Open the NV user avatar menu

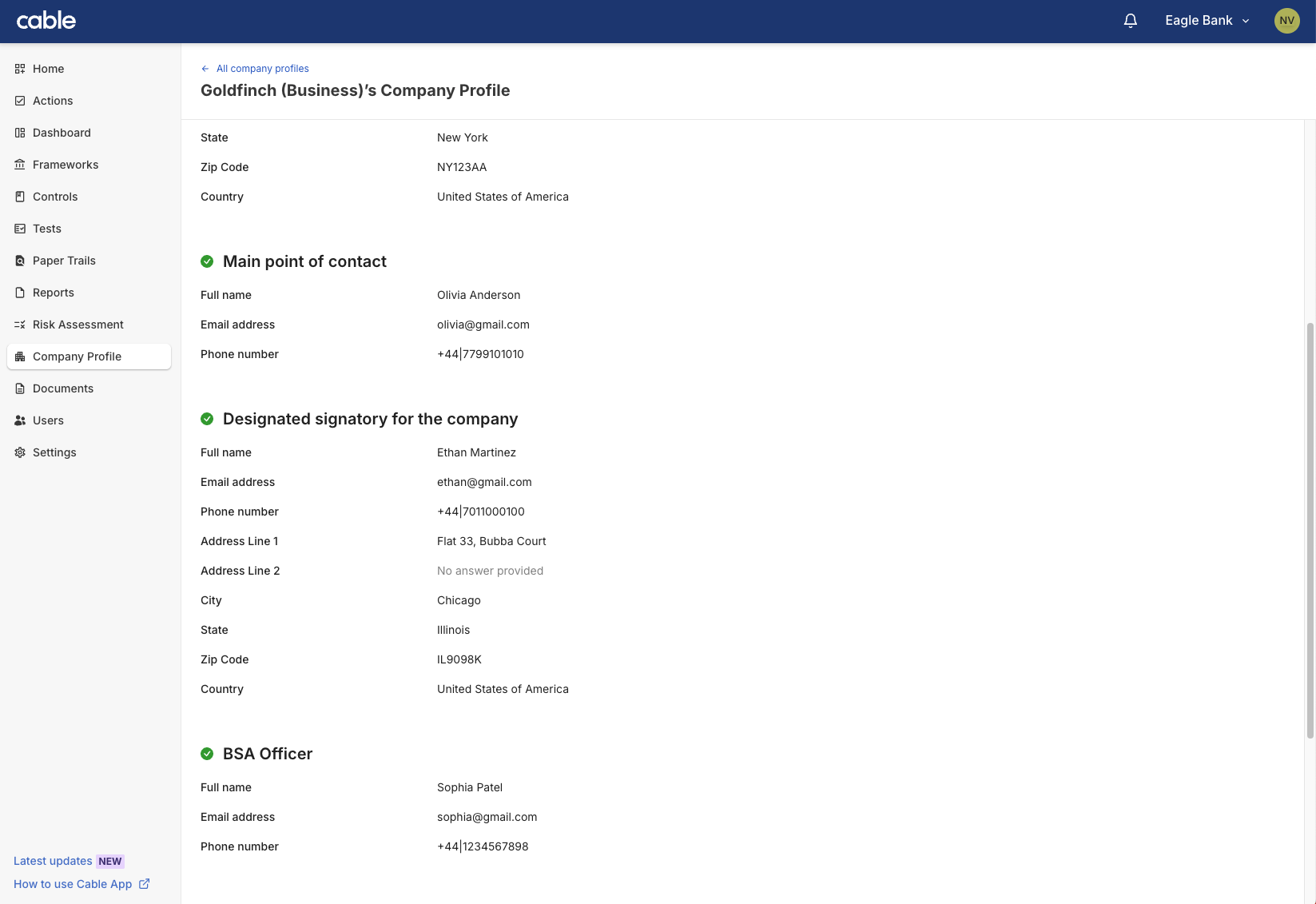[x=1286, y=21]
